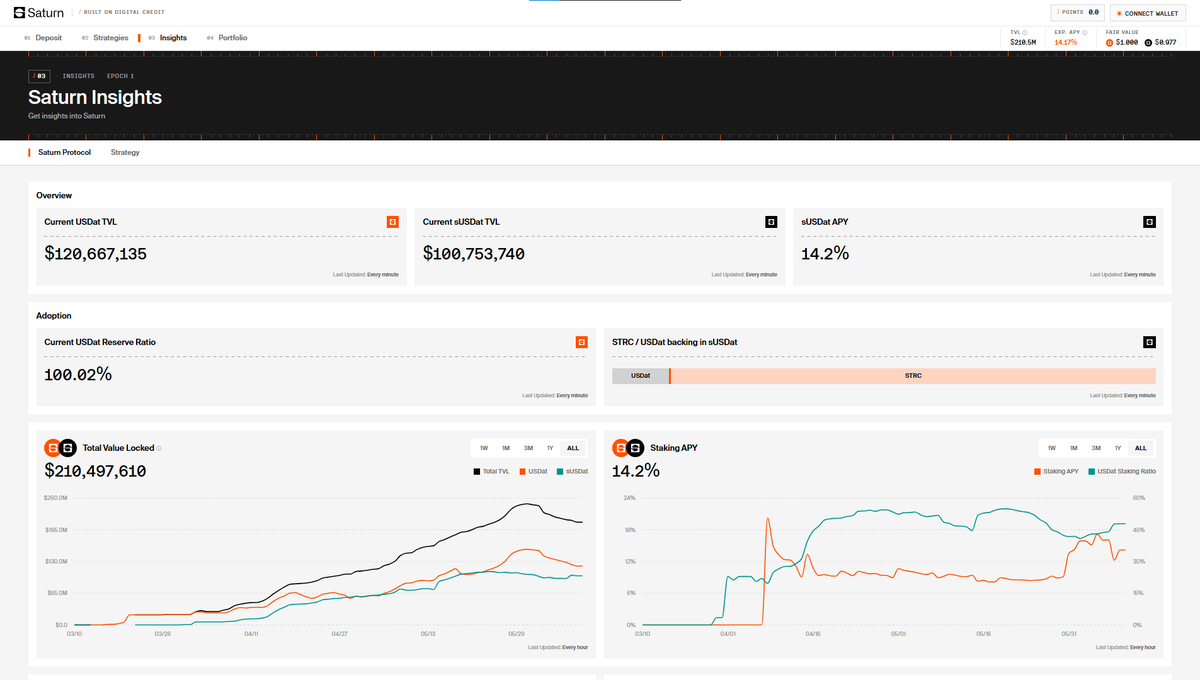This screenshot has height=680, width=1200.
Task: Select ALL range on Staking APY chart
Action: click(1141, 448)
